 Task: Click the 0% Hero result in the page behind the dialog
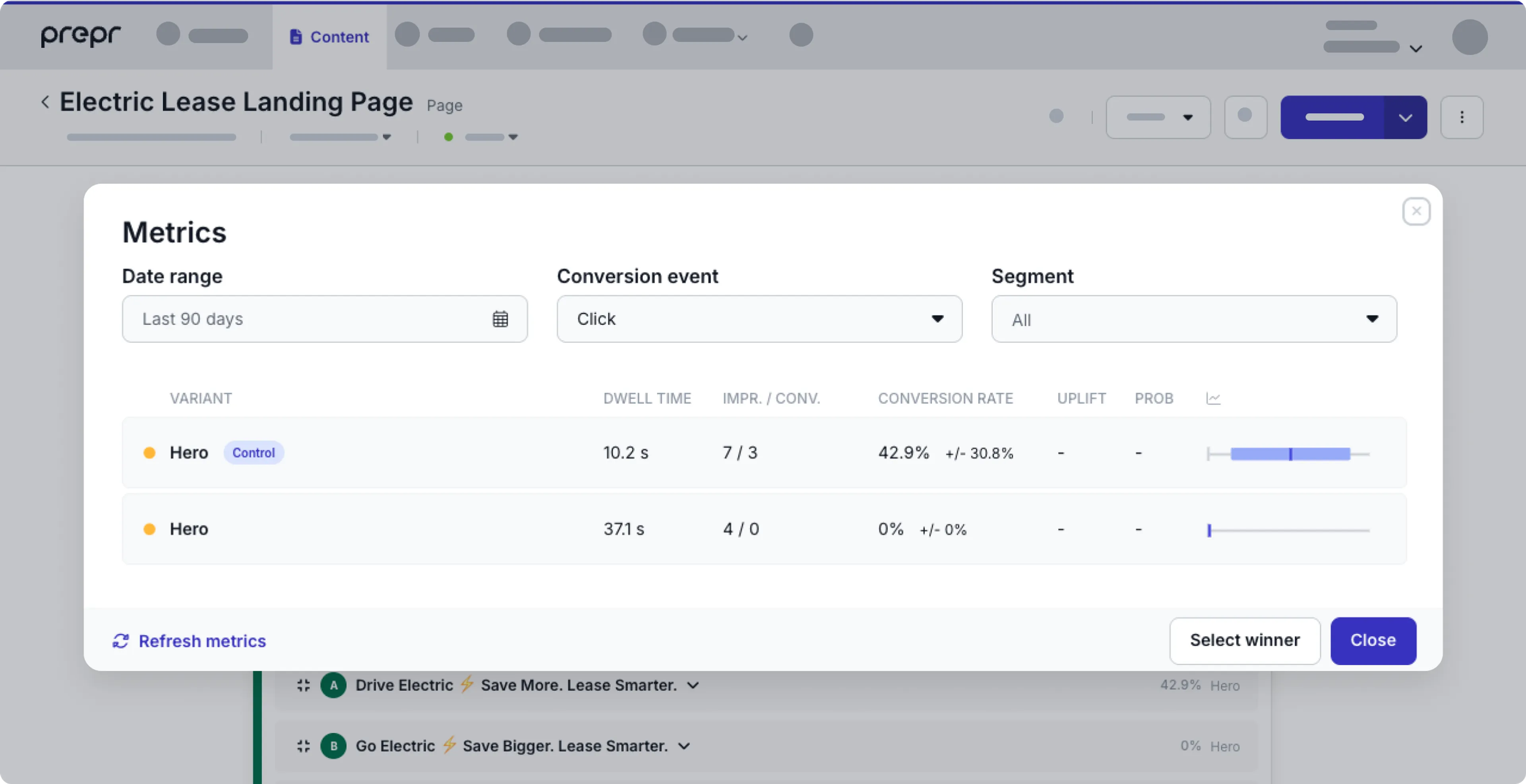1210,746
